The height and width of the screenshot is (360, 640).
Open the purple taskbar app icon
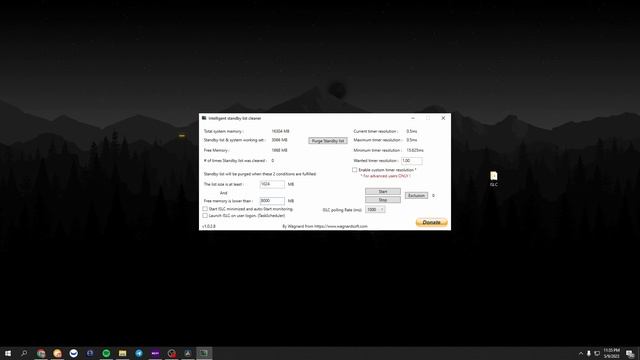(155, 353)
